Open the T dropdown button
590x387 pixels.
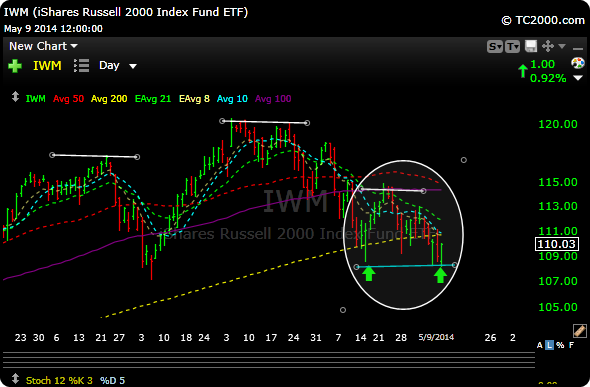512,47
